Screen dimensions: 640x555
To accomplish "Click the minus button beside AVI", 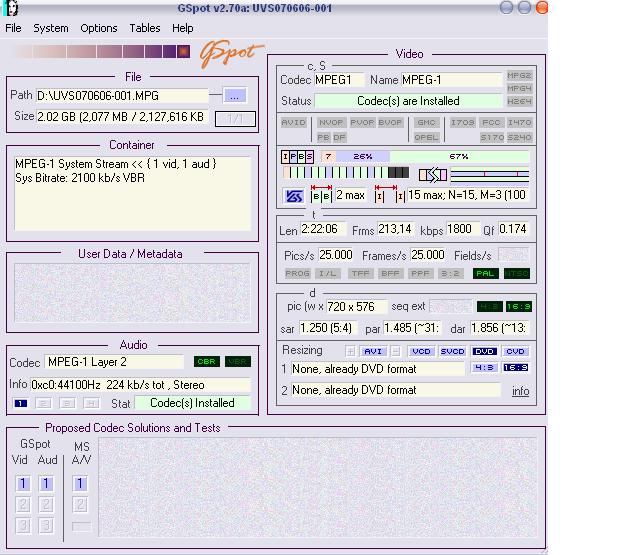I will tap(396, 351).
